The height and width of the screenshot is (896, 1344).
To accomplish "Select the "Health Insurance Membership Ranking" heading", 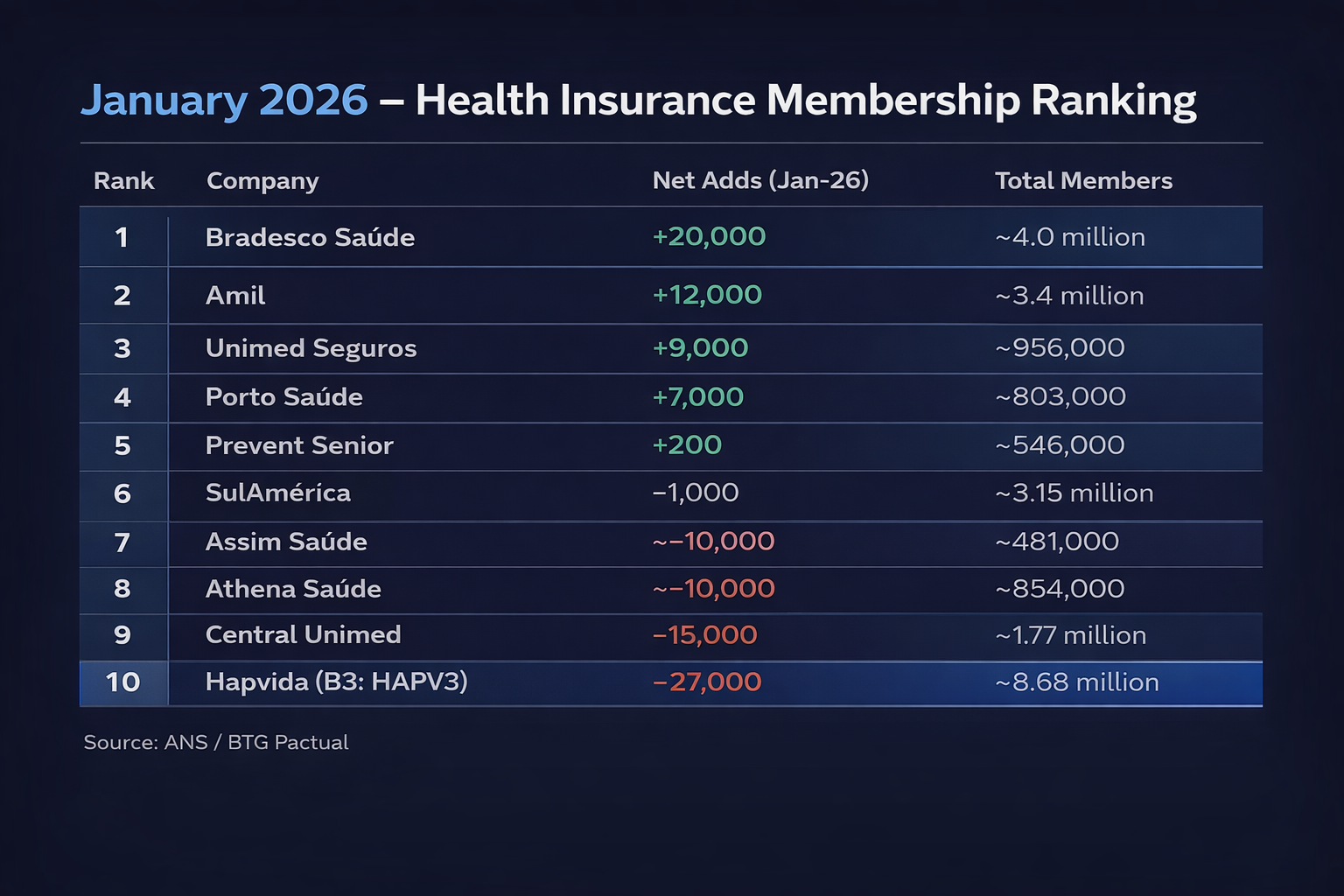I will coord(806,101).
